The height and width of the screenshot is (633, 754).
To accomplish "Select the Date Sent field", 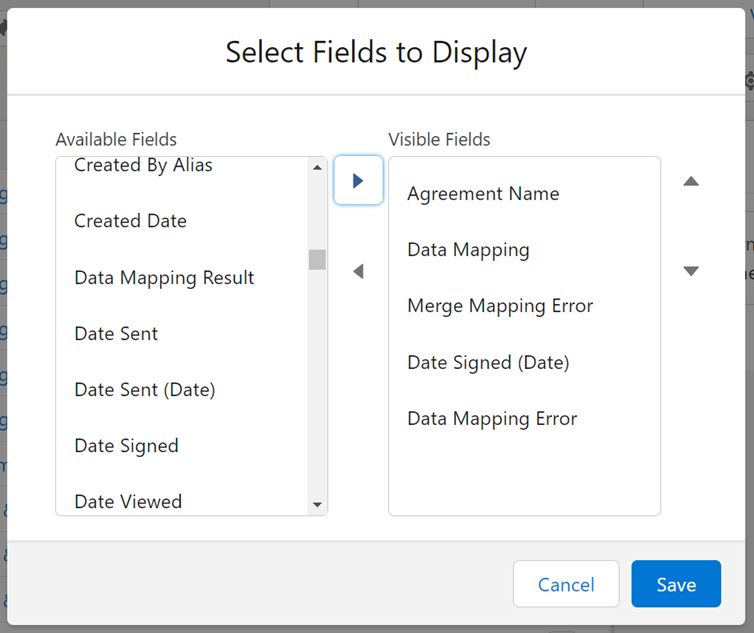I will (116, 334).
